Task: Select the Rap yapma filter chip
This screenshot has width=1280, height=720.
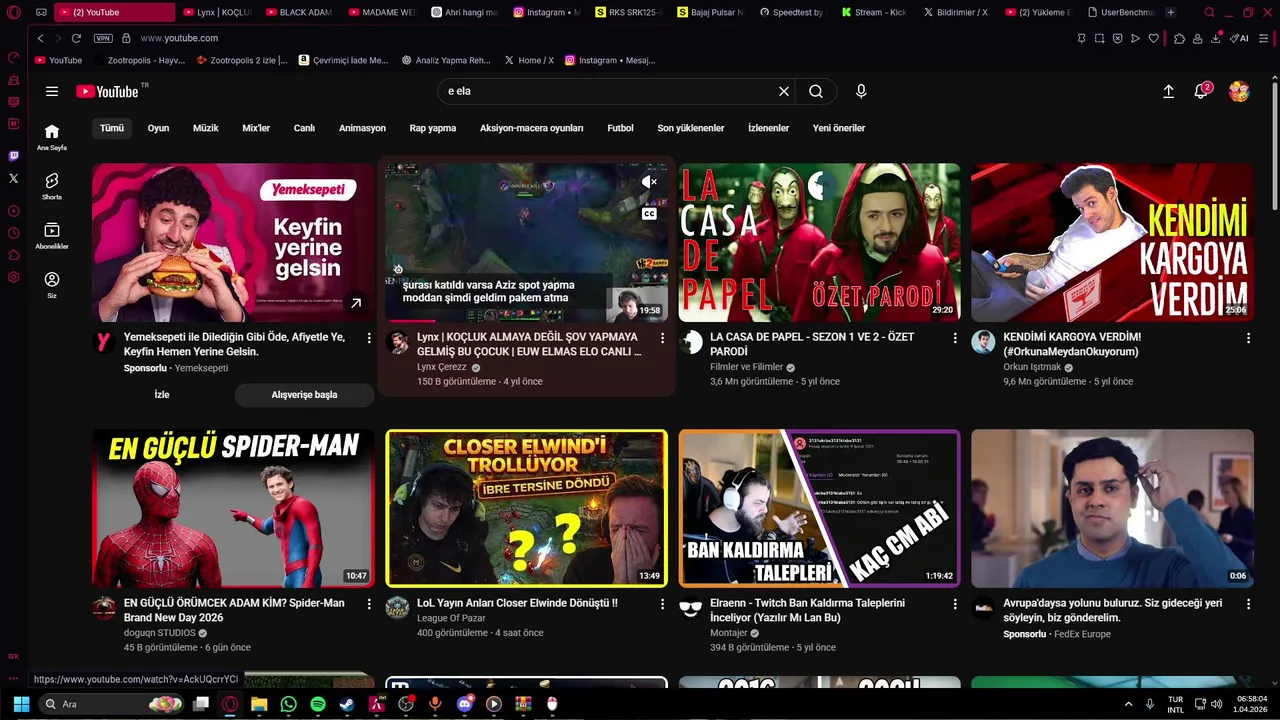Action: pyautogui.click(x=433, y=128)
